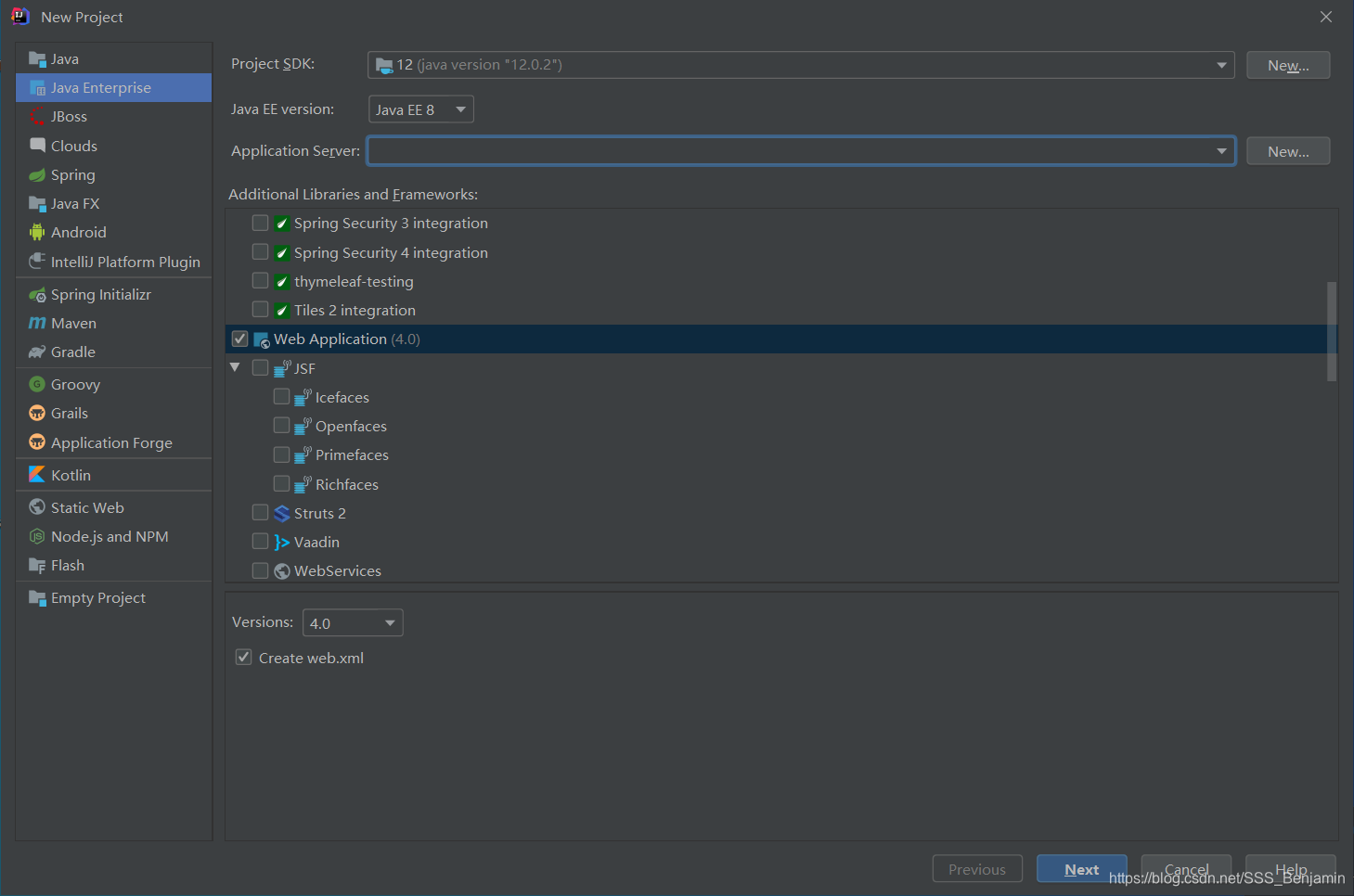The image size is (1354, 896).
Task: Click New button beside Project SDK
Action: click(1288, 65)
